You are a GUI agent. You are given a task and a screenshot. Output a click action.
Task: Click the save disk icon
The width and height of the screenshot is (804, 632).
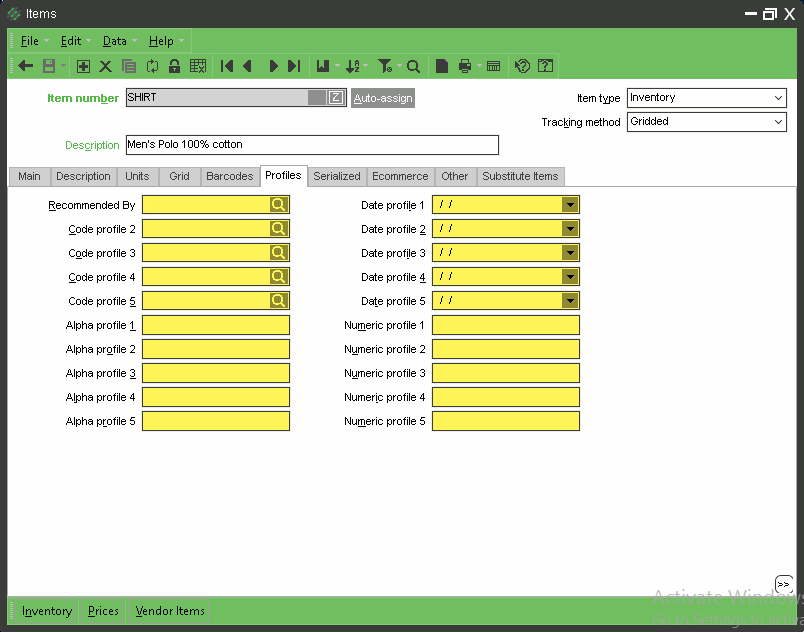(49, 66)
